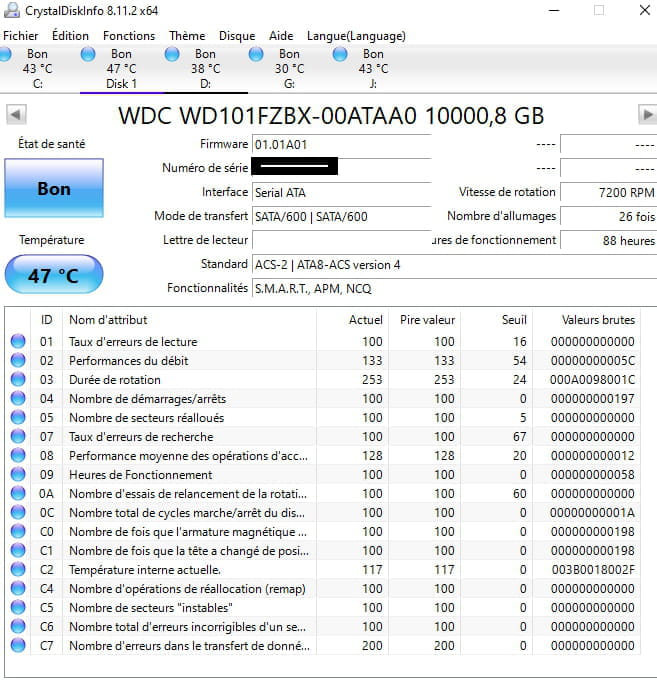The height and width of the screenshot is (681, 657).
Task: Click the Valeurs brutes column header
Action: (586, 320)
